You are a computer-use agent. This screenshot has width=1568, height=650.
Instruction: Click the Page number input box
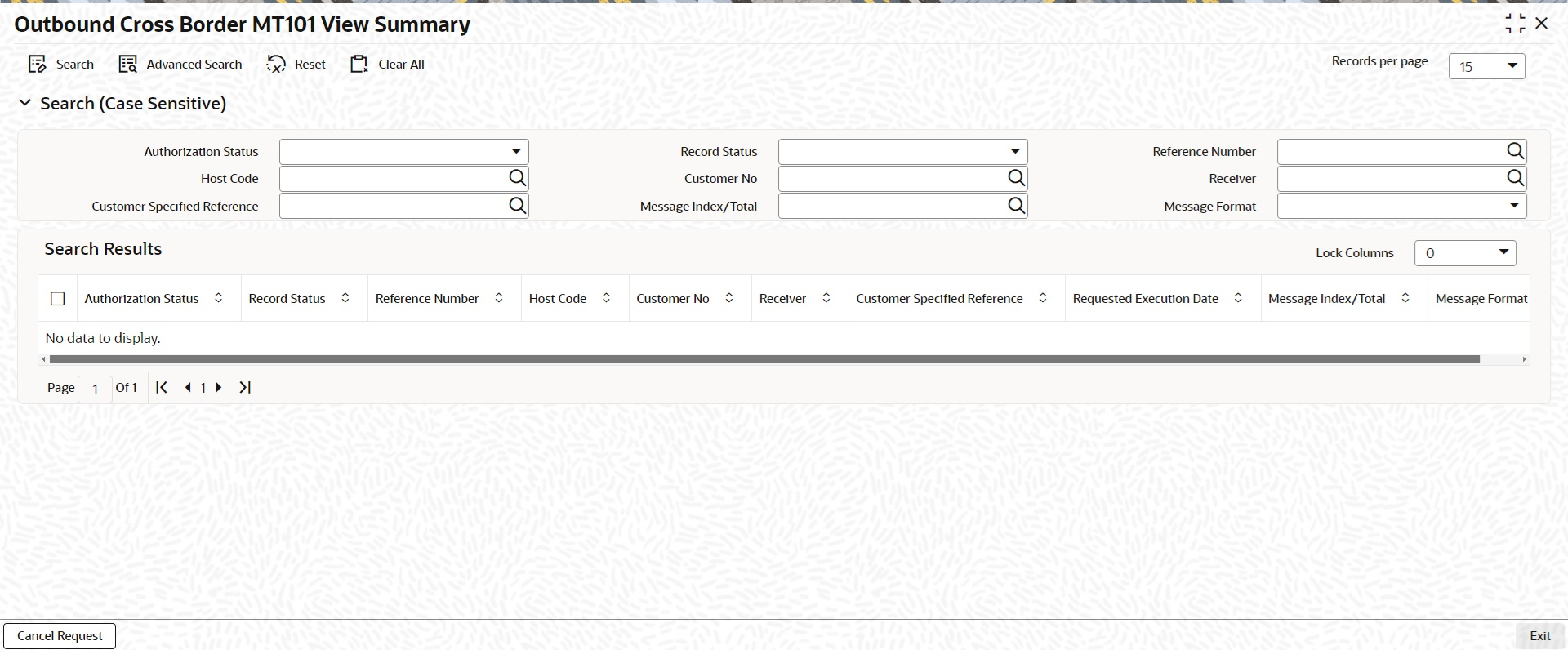95,389
